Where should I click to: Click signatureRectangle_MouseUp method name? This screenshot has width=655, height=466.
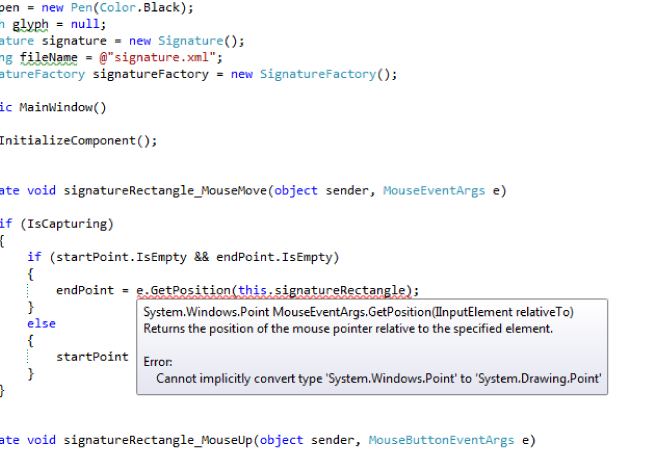tap(160, 439)
